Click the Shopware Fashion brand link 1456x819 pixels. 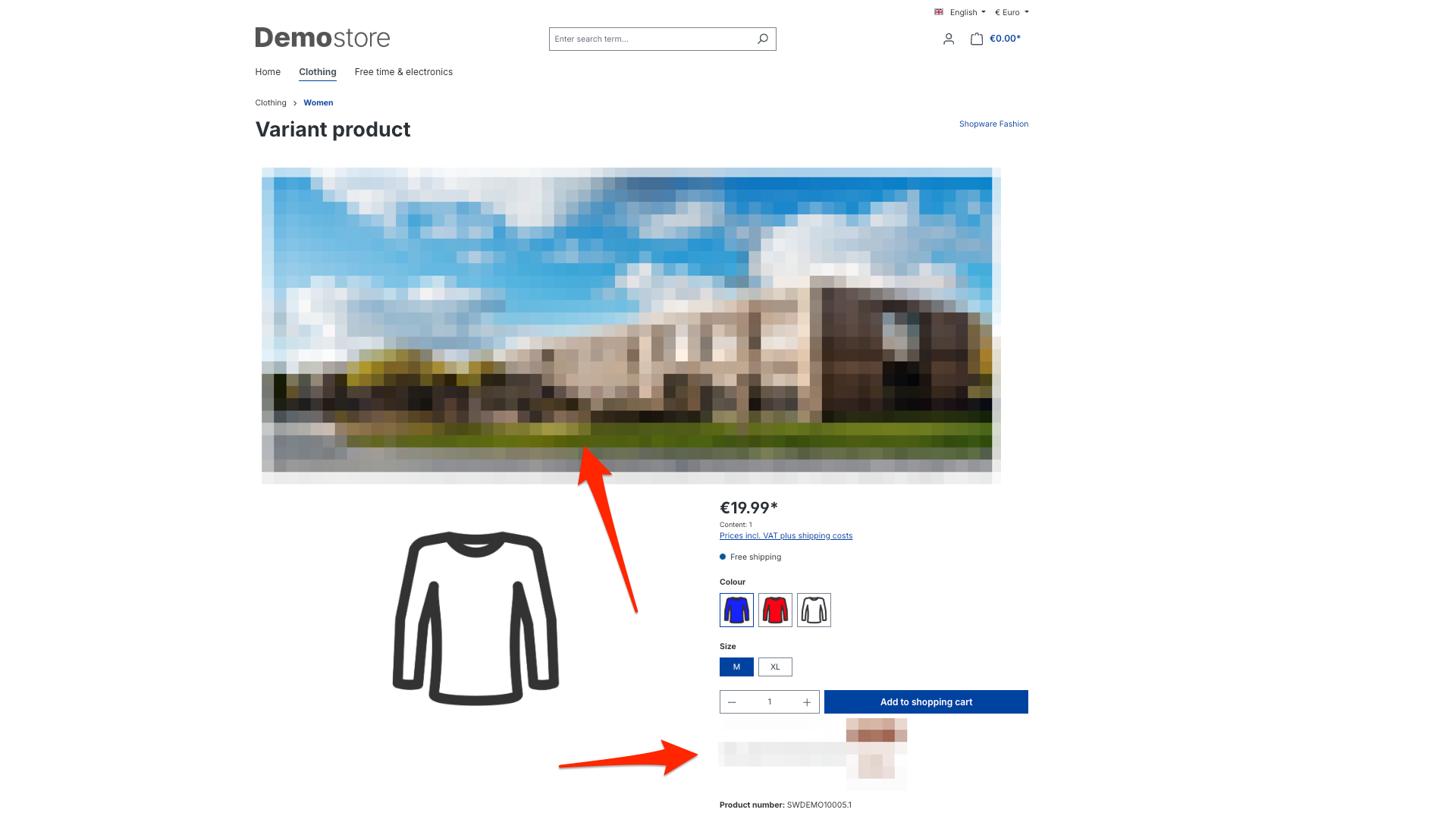[x=993, y=123]
